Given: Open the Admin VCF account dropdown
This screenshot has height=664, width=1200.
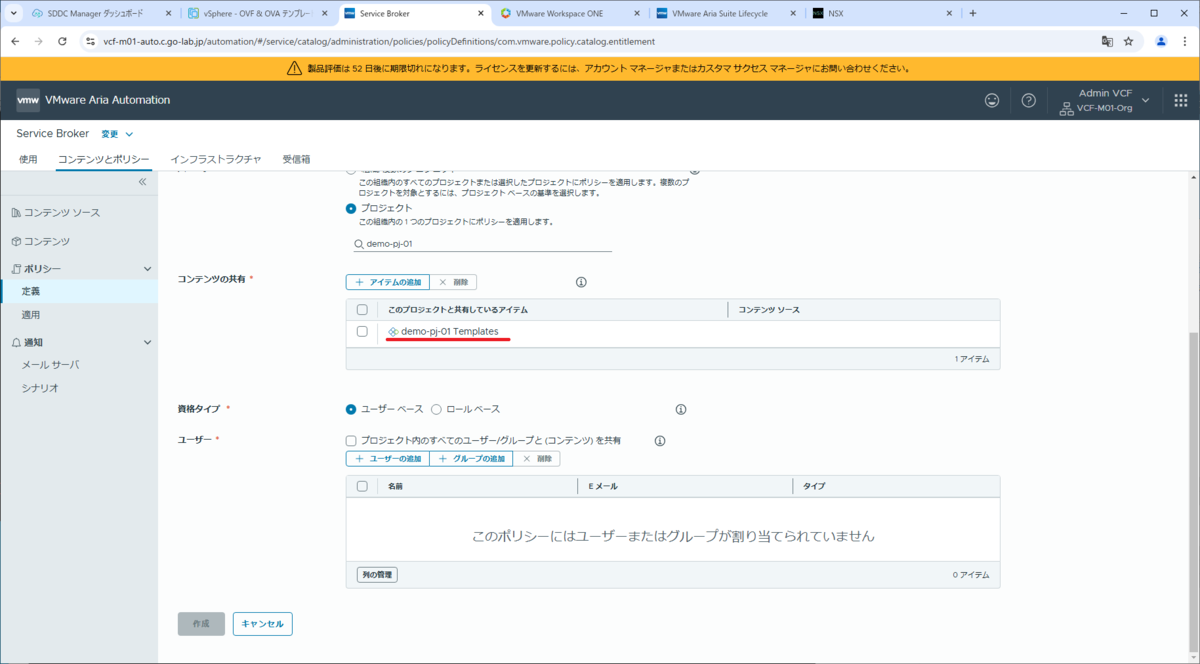Looking at the screenshot, I should [1103, 100].
